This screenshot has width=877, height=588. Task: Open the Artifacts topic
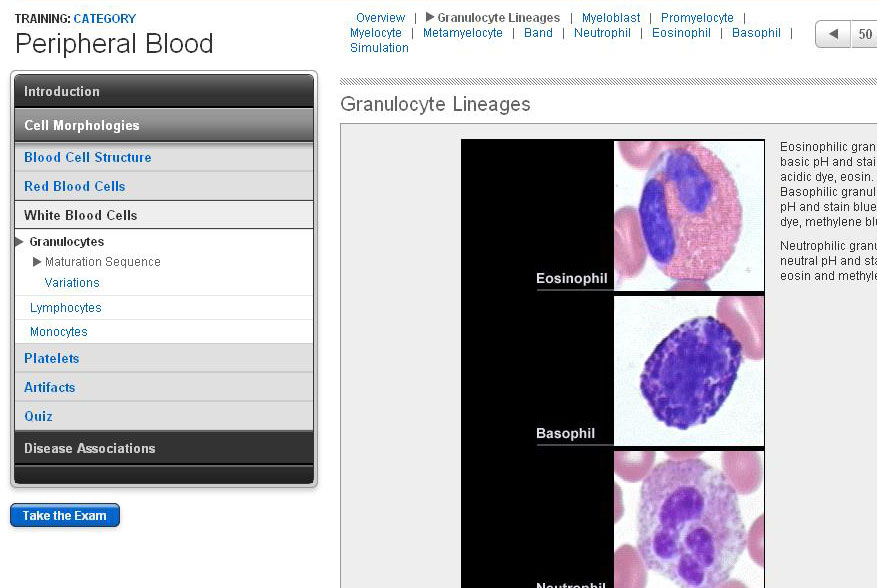click(50, 387)
